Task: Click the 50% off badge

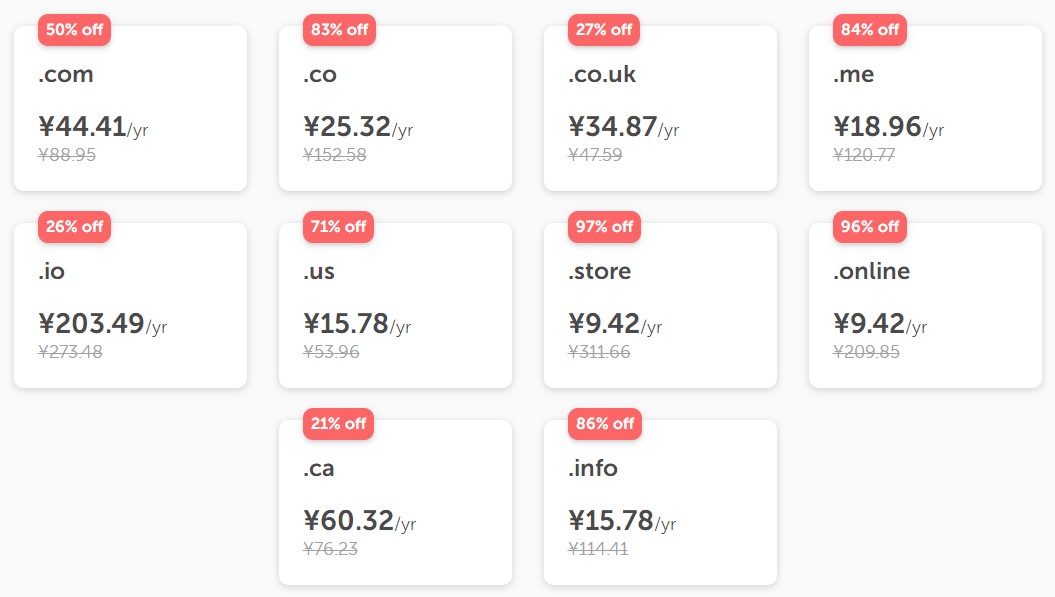Action: point(74,30)
